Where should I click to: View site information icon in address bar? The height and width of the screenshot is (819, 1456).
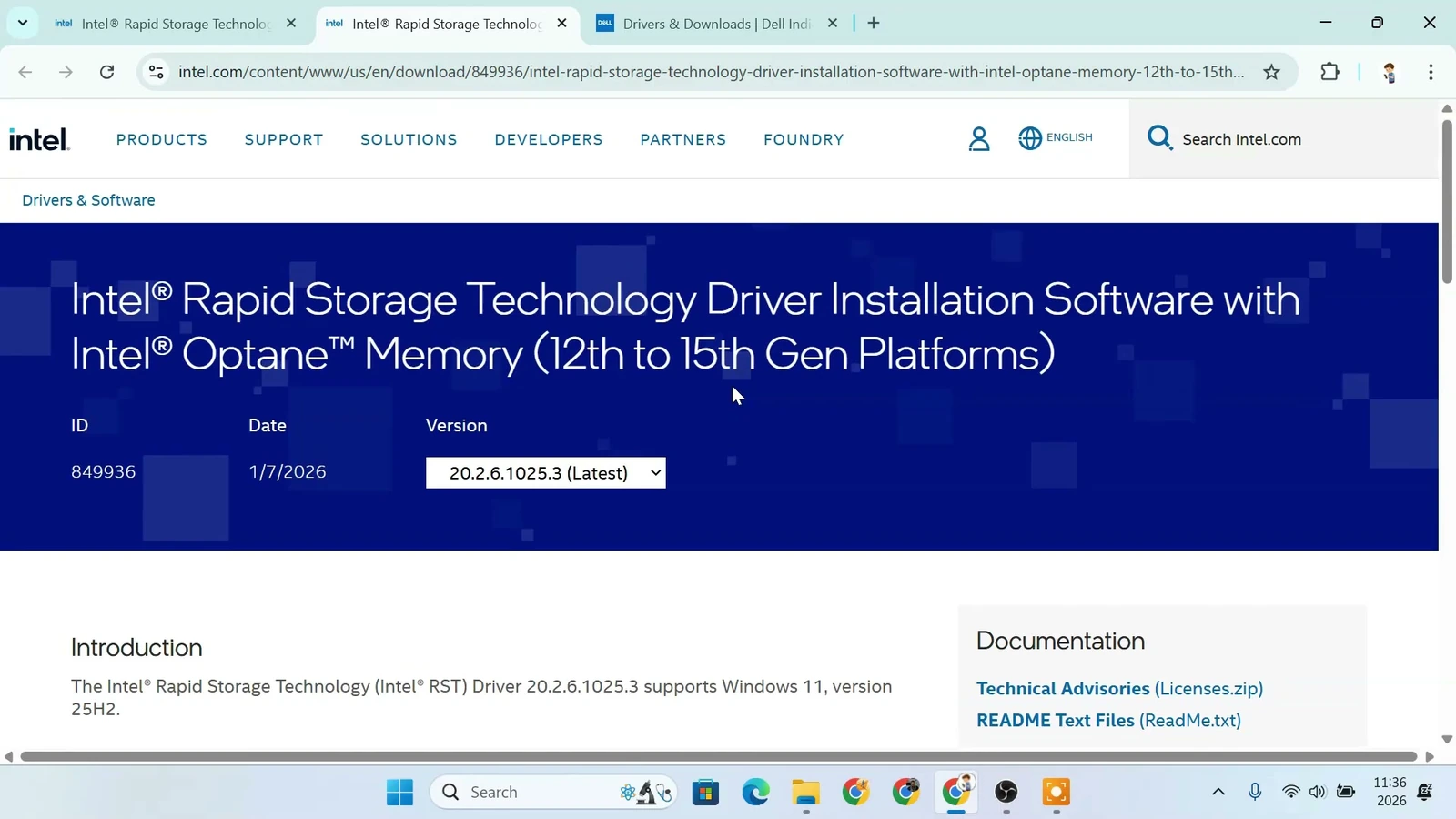[x=157, y=72]
